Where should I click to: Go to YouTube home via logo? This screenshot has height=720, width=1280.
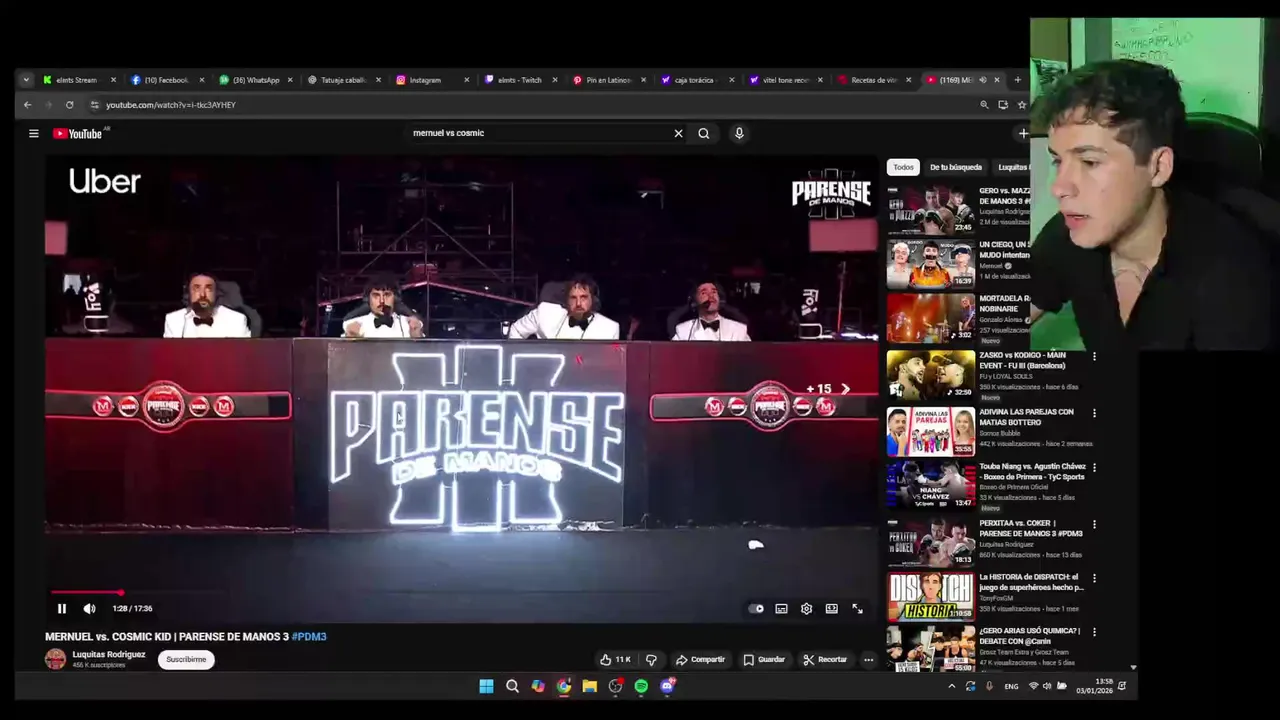[x=79, y=133]
